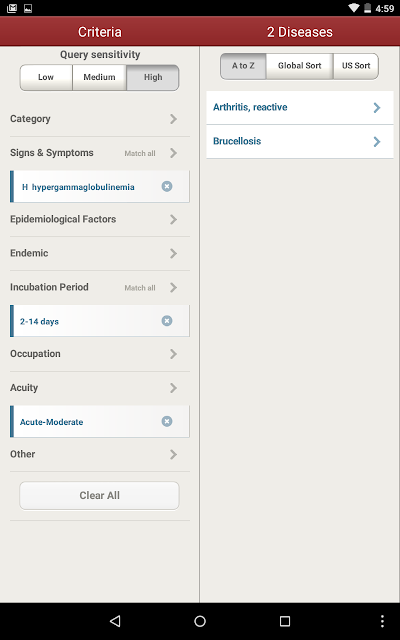Open the Brucellosis disease entry
The height and width of the screenshot is (640, 400).
tap(300, 141)
